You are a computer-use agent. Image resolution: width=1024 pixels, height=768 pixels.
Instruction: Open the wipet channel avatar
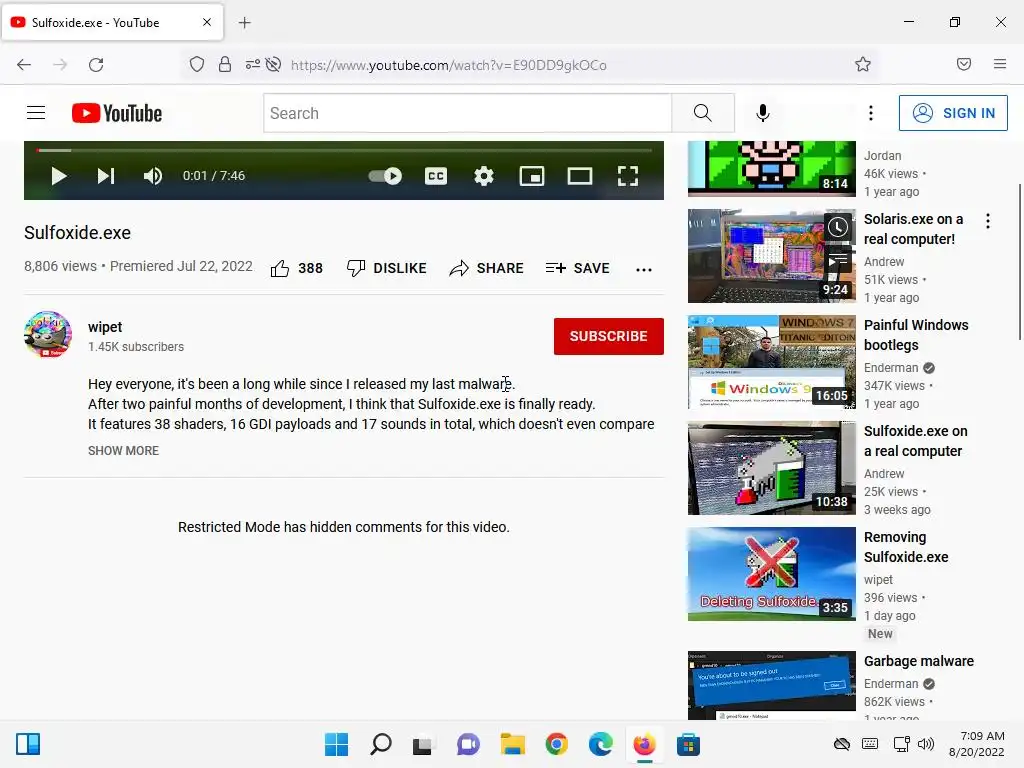click(x=48, y=334)
